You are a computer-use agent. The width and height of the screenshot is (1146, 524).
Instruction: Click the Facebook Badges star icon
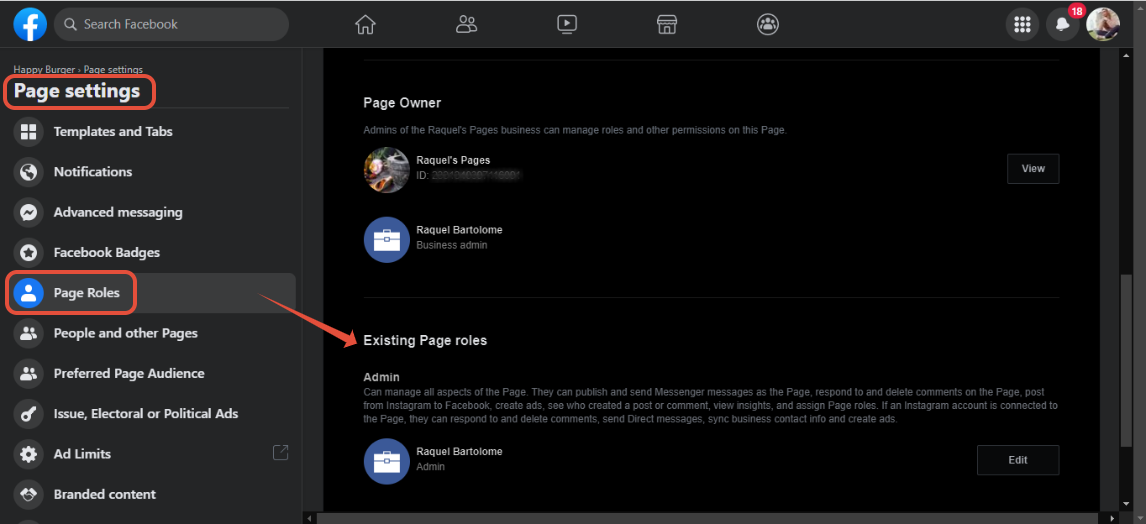[x=29, y=252]
